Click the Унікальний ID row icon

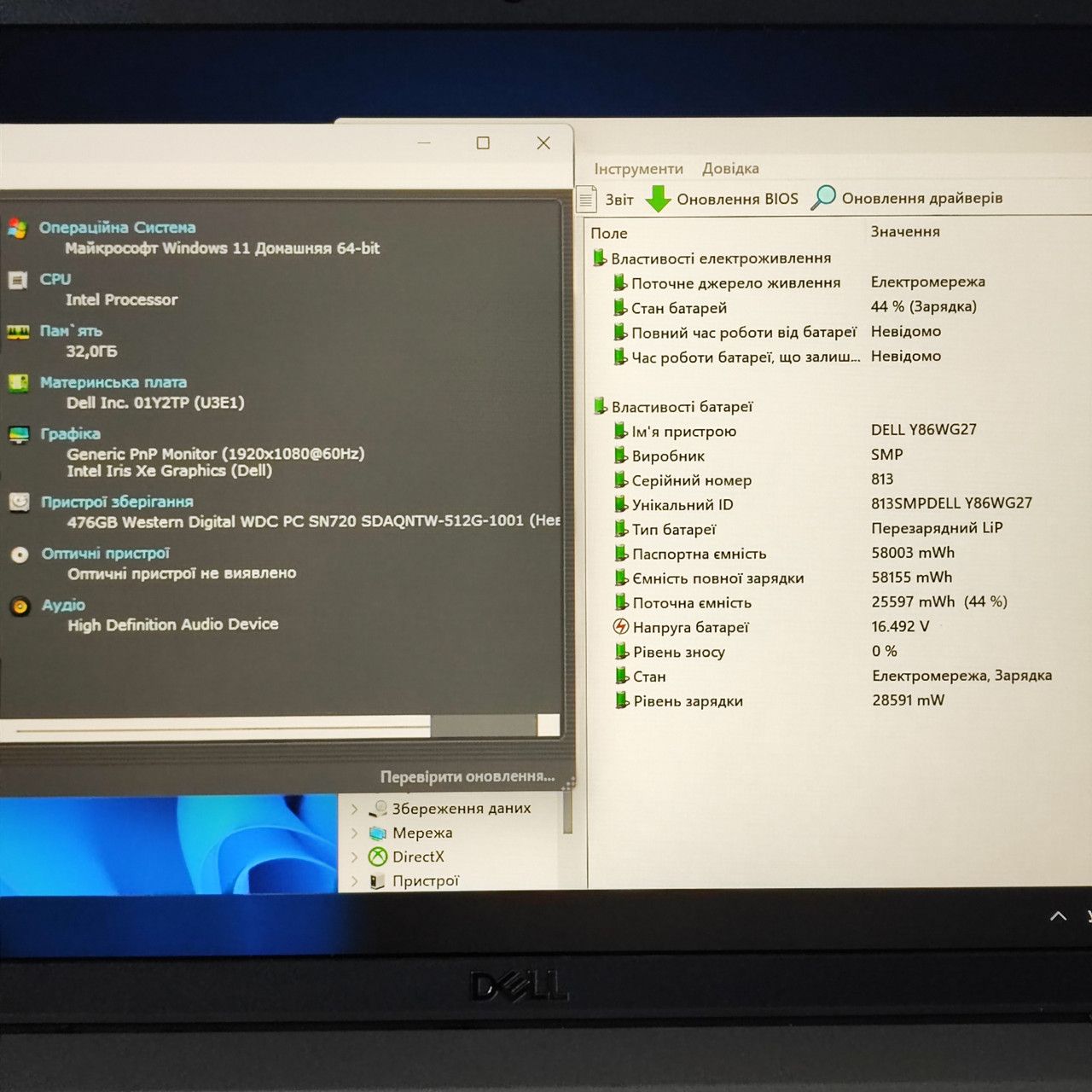621,505
